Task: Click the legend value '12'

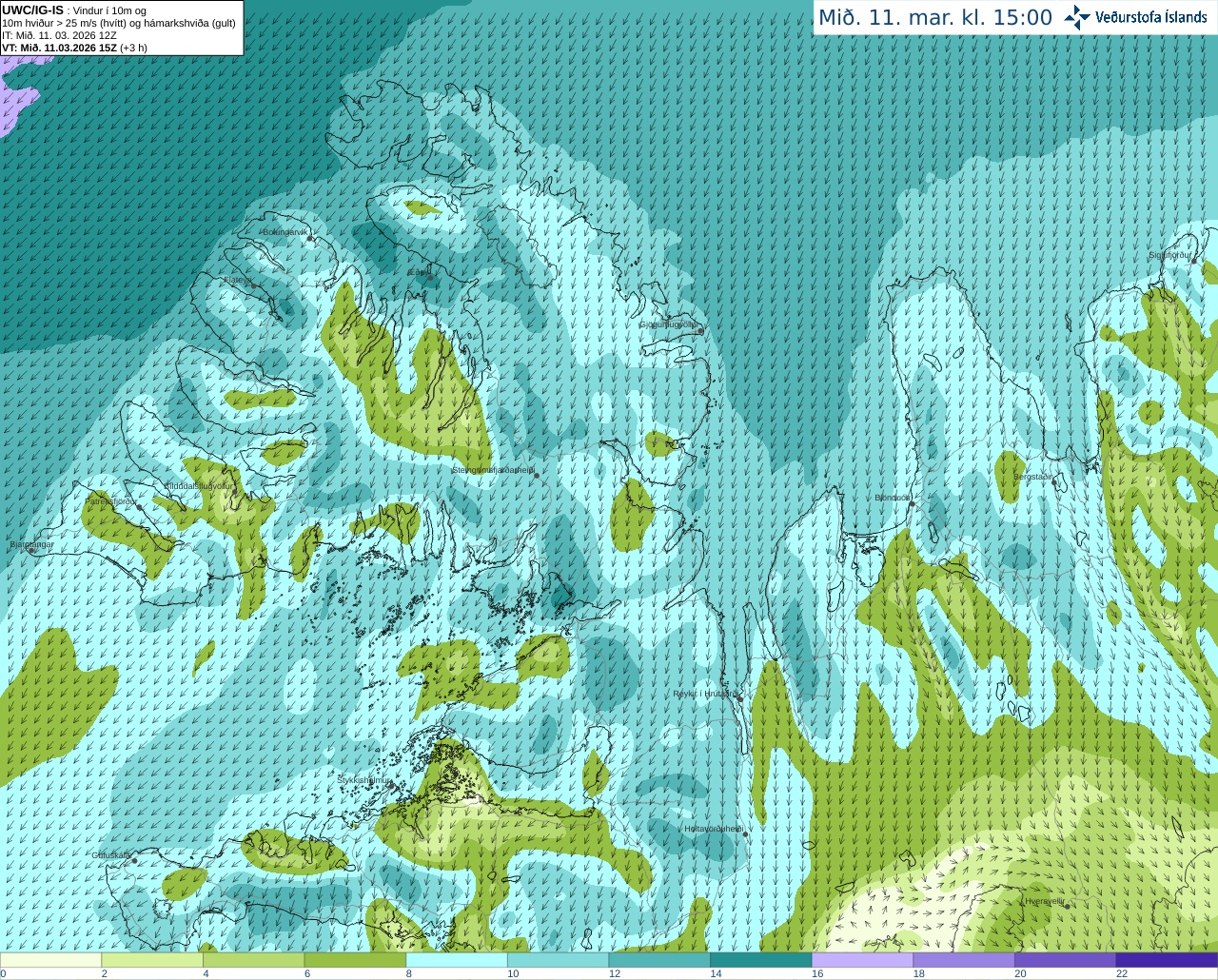Action: 615,973
